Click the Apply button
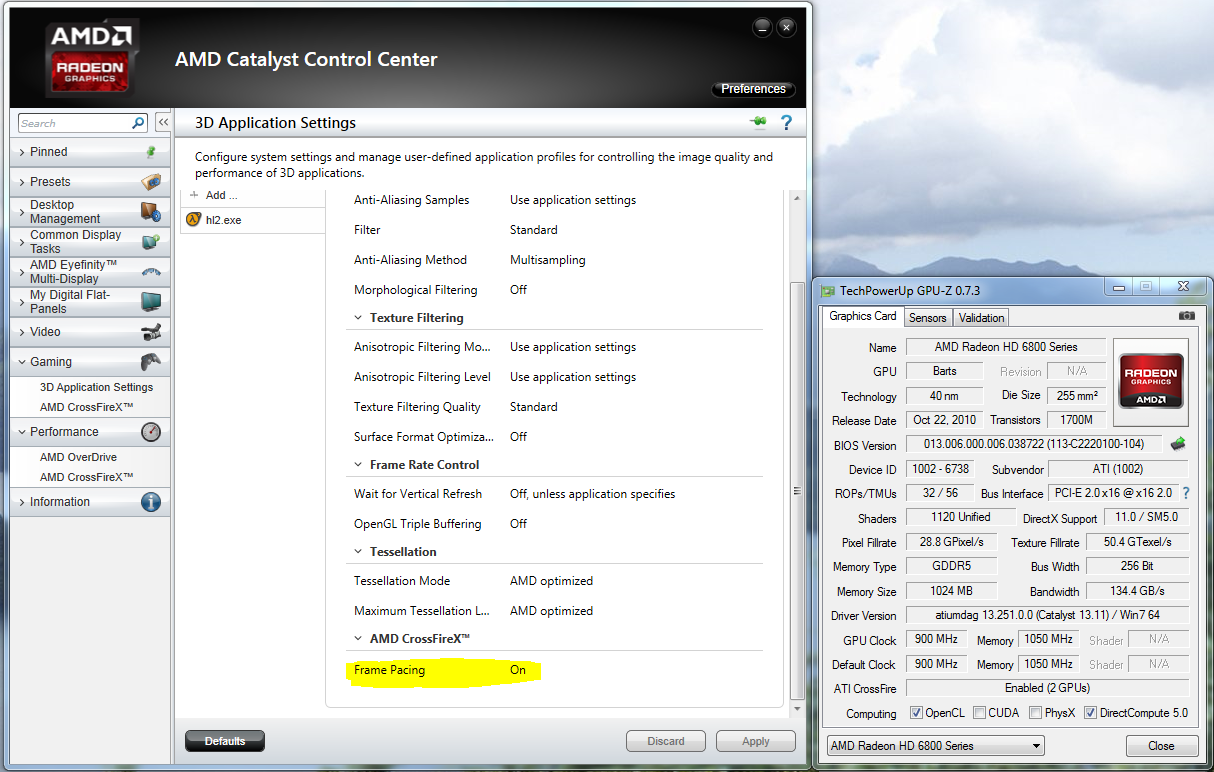Image resolution: width=1214 pixels, height=772 pixels. [756, 741]
